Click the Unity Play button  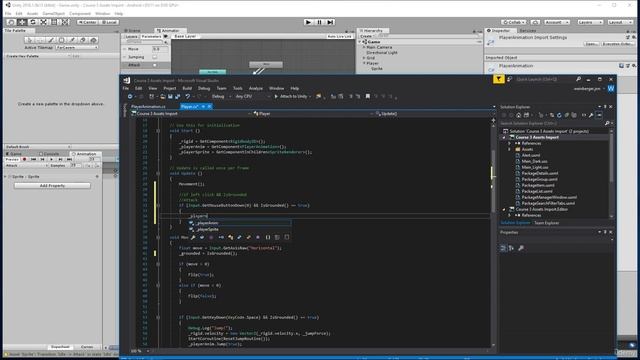[x=308, y=22]
